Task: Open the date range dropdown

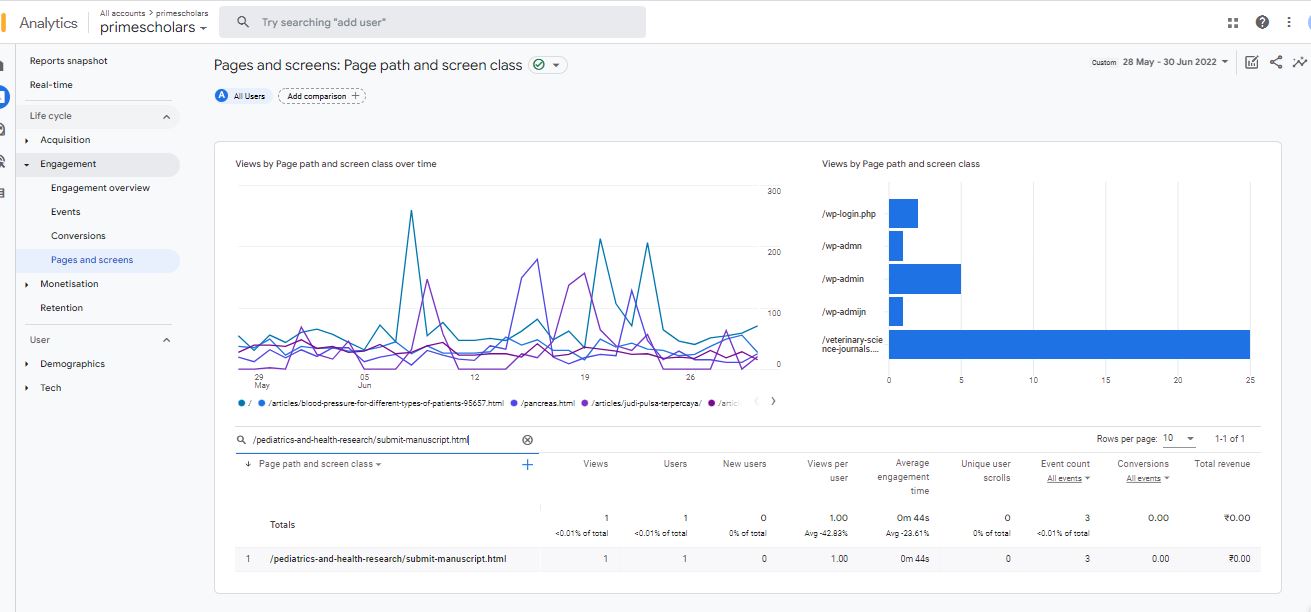Action: [1174, 62]
